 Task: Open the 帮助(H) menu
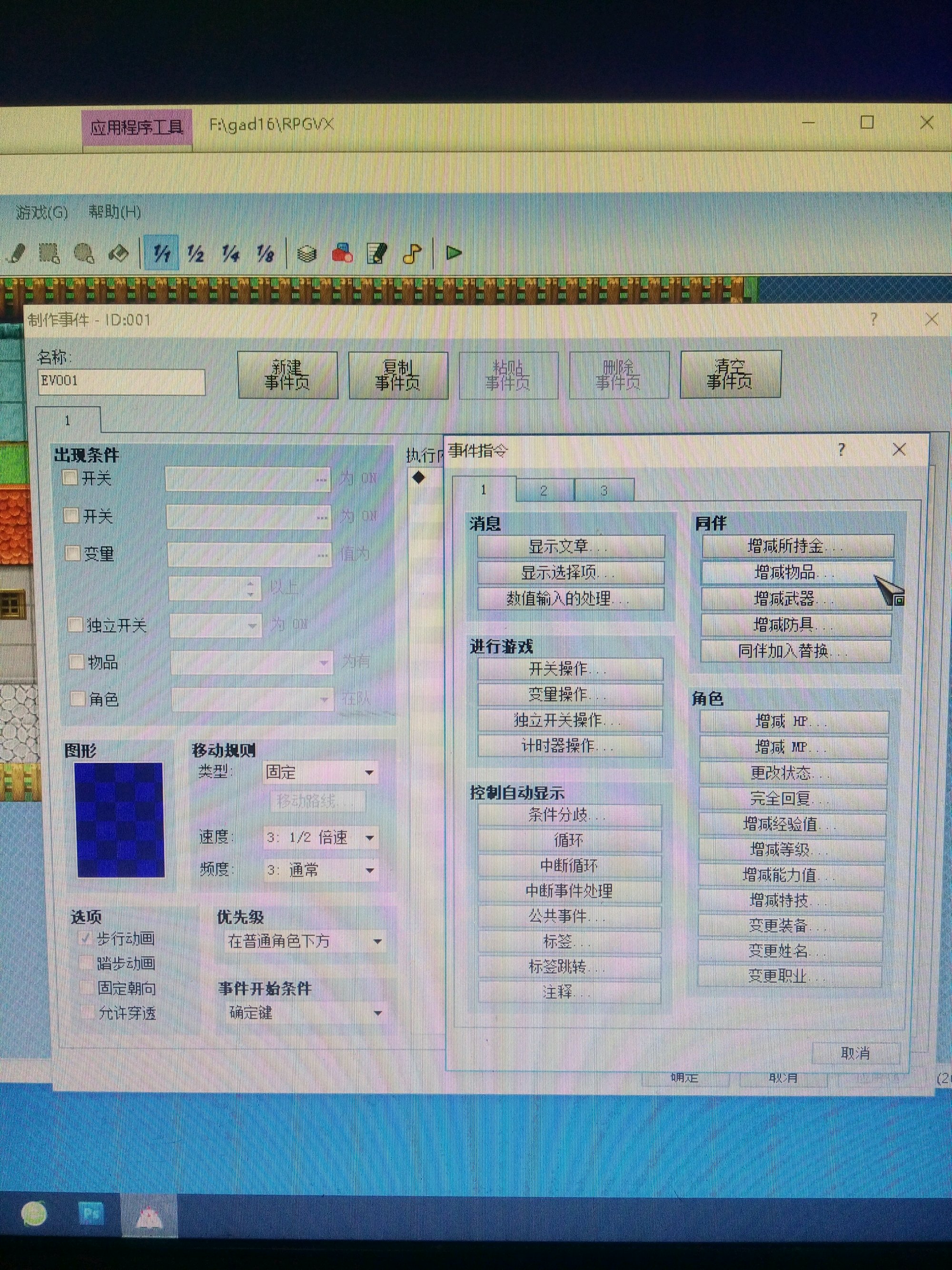click(x=114, y=212)
